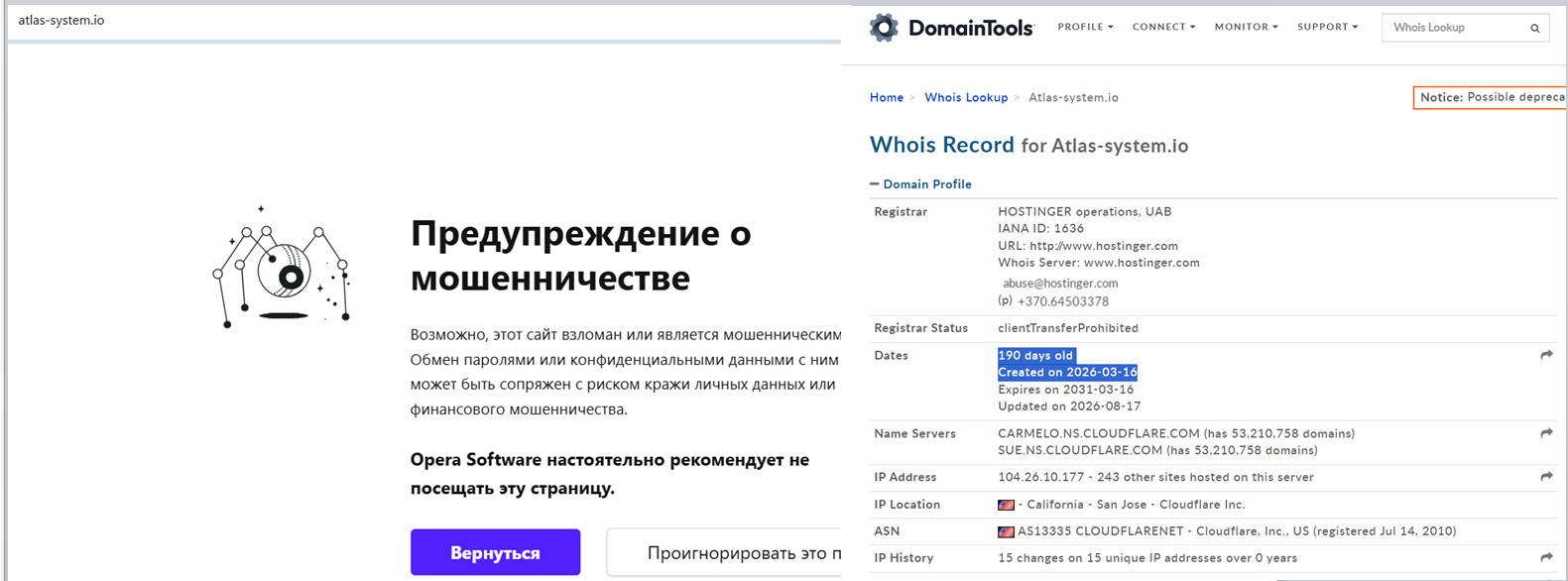
Task: Click the Notice: Possible deprecation box
Action: coord(1491,97)
